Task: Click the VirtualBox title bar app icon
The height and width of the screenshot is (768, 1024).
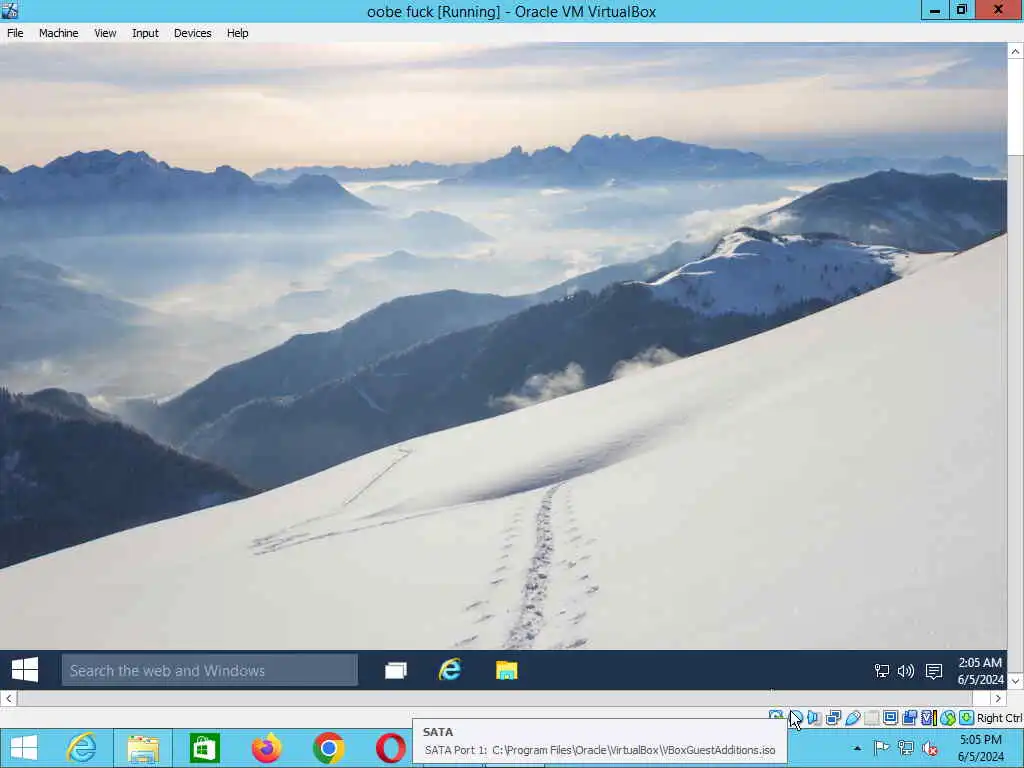Action: (10, 10)
